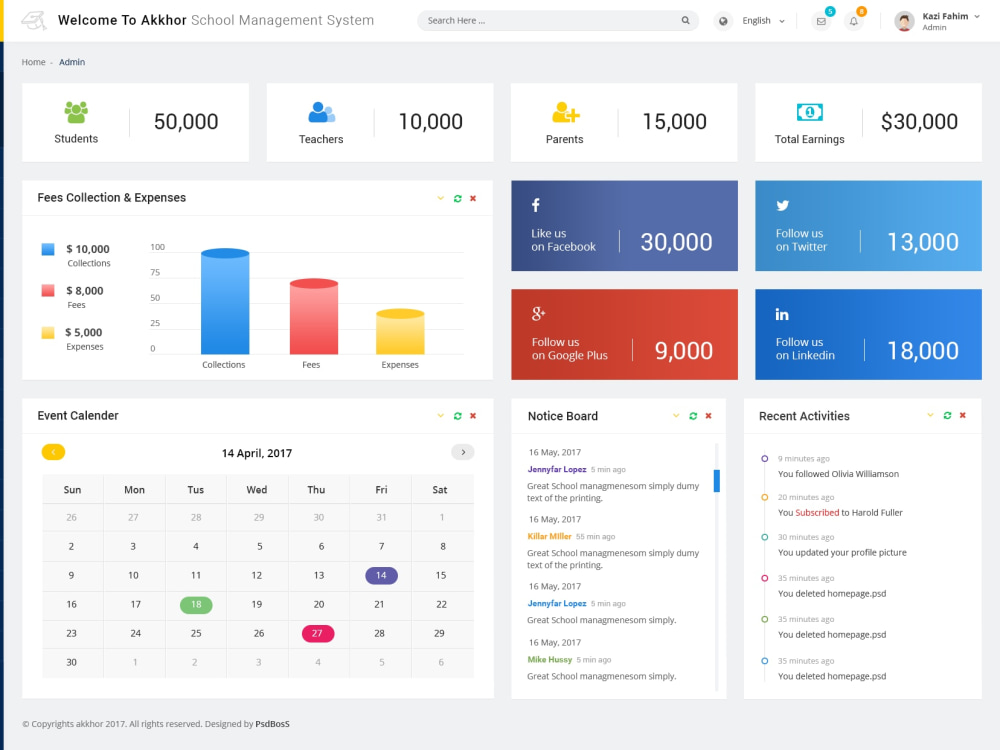
Task: Go to previous month in calendar
Action: click(x=54, y=452)
